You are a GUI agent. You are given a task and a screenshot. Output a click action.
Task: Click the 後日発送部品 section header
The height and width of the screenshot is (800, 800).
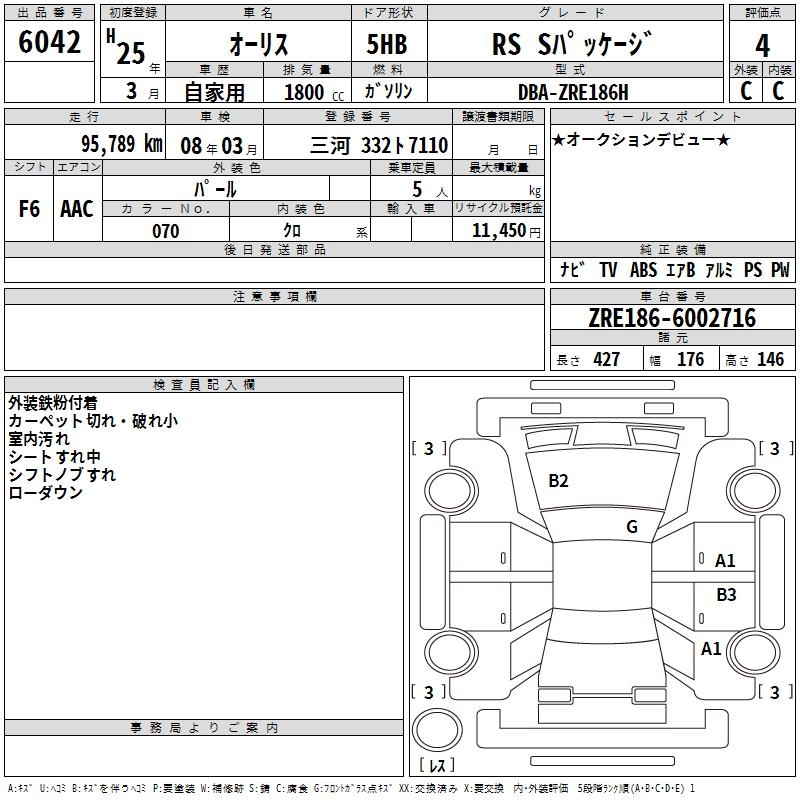pos(274,249)
